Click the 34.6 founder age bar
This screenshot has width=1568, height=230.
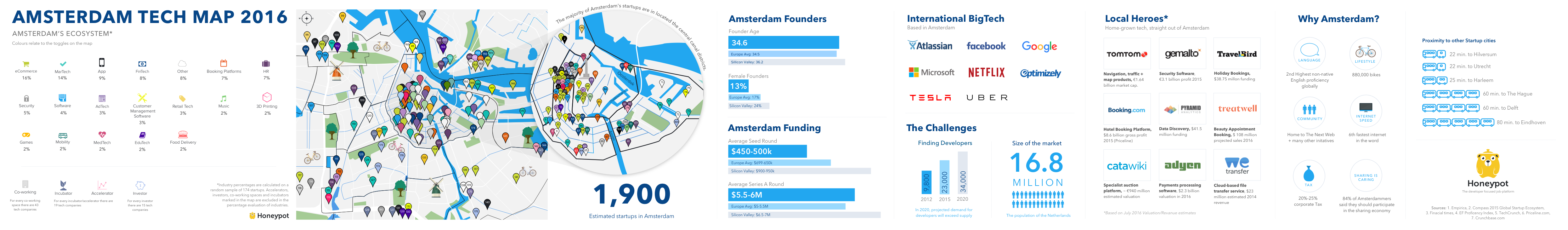tap(784, 43)
